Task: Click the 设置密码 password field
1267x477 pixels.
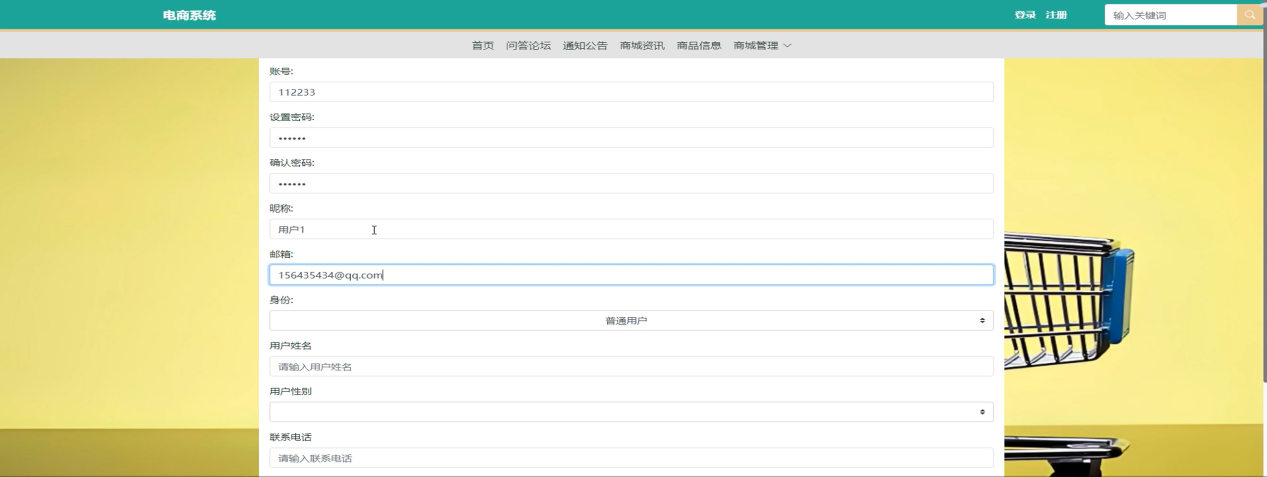Action: coord(631,138)
